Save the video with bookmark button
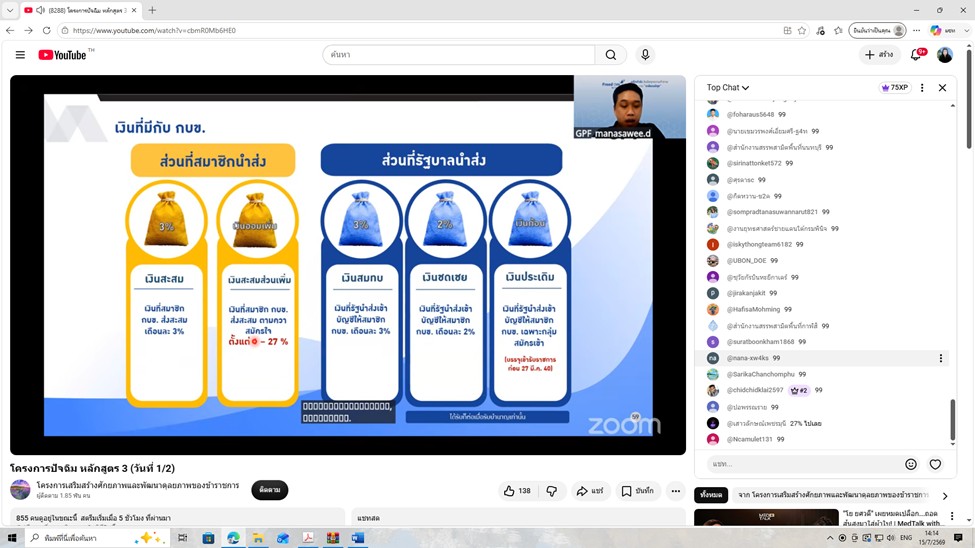The image size is (975, 548). point(637,491)
